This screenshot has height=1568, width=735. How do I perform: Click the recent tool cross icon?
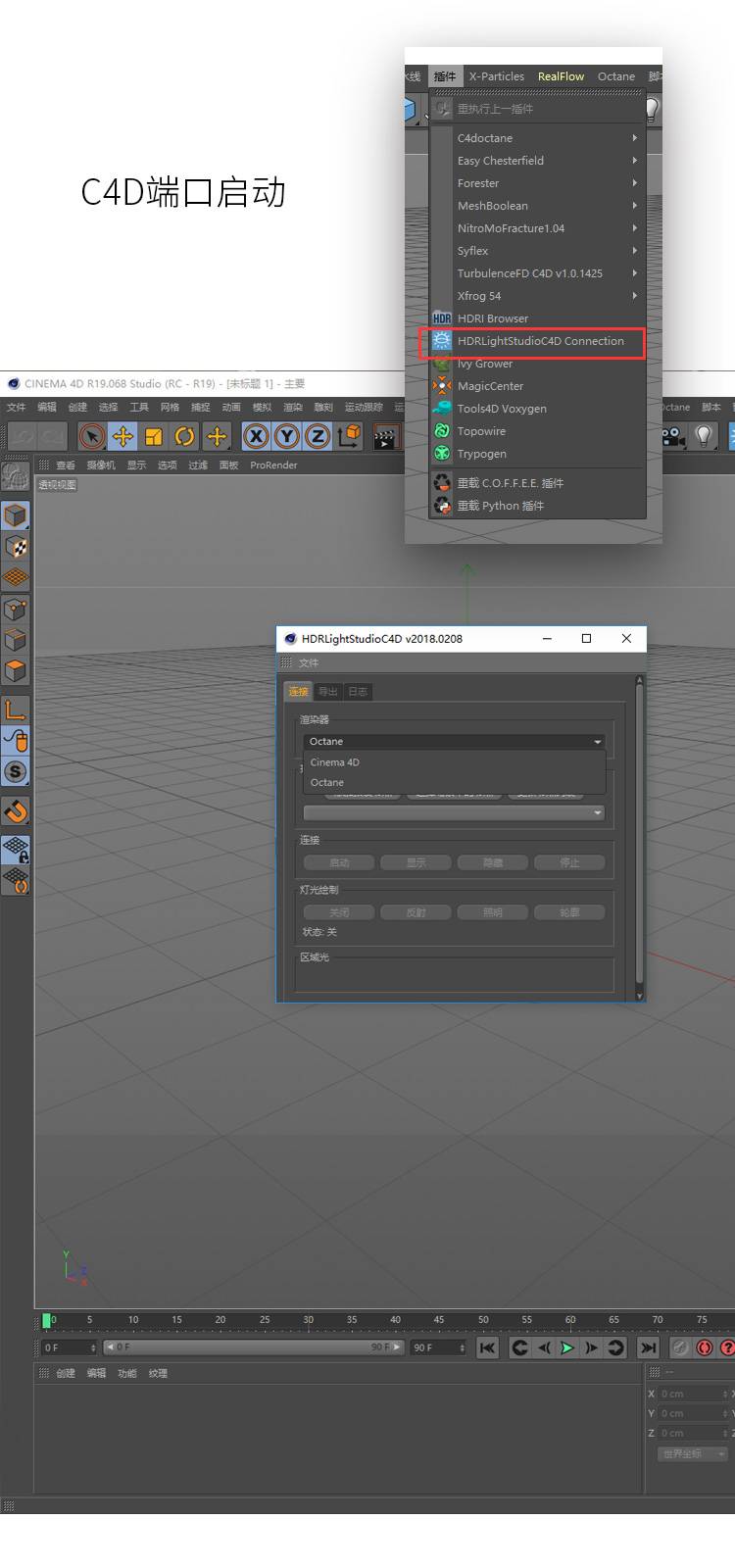point(217,436)
